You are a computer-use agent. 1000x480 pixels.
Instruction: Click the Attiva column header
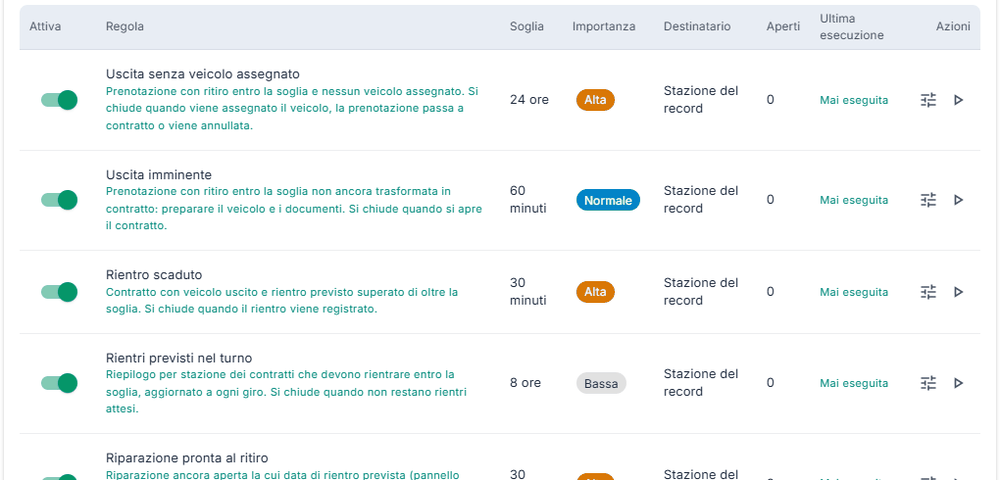coord(45,27)
